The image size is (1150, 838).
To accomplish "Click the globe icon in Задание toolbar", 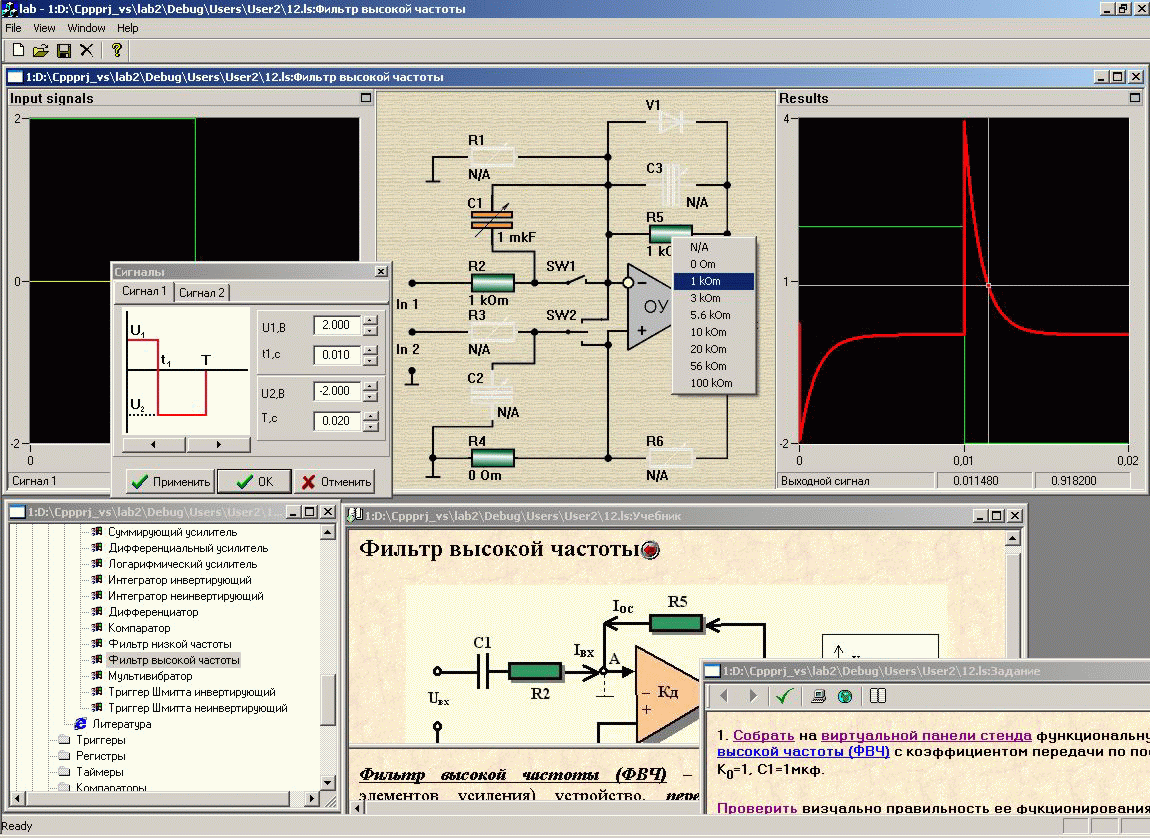I will click(x=845, y=696).
